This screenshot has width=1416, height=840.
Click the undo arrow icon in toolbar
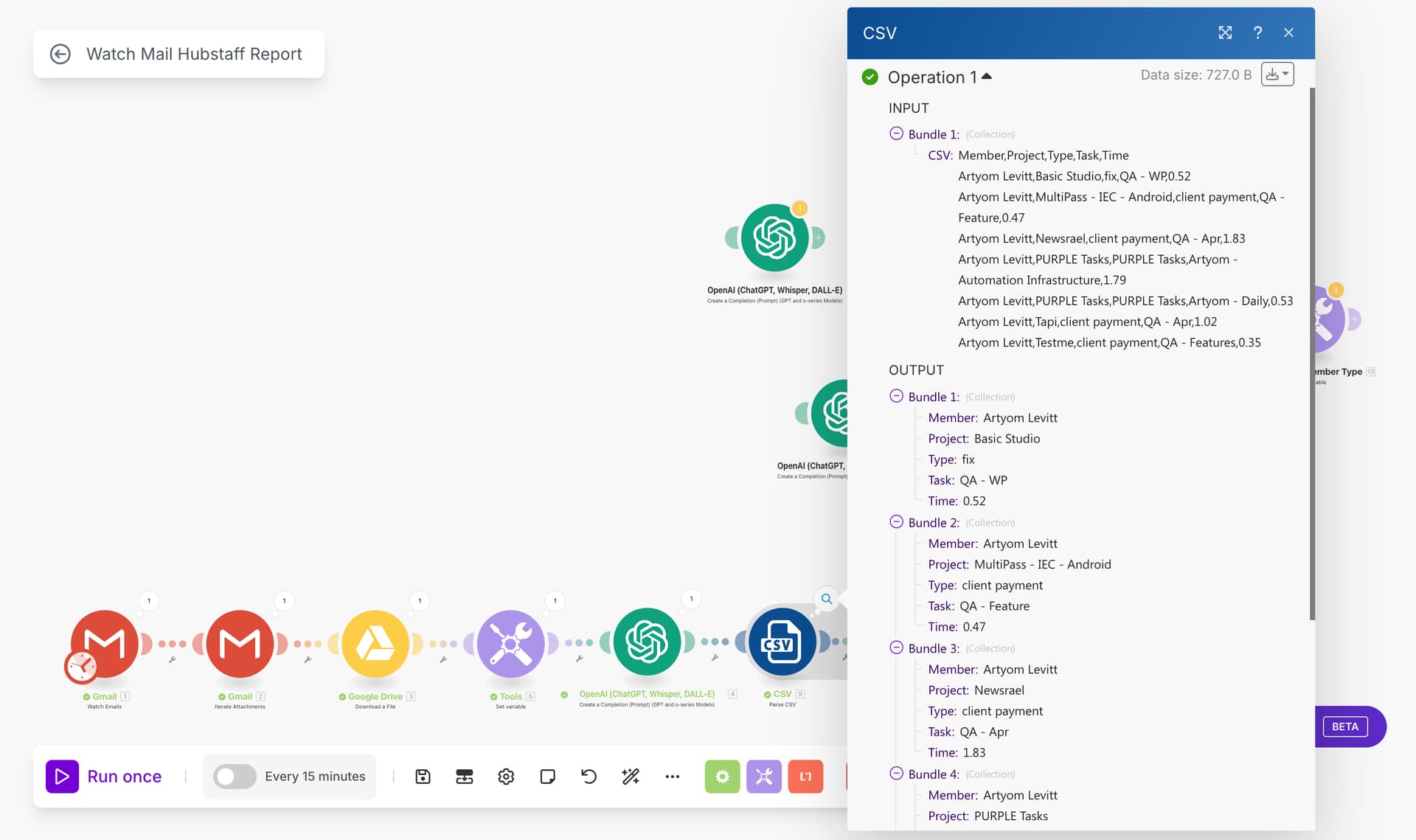point(589,776)
